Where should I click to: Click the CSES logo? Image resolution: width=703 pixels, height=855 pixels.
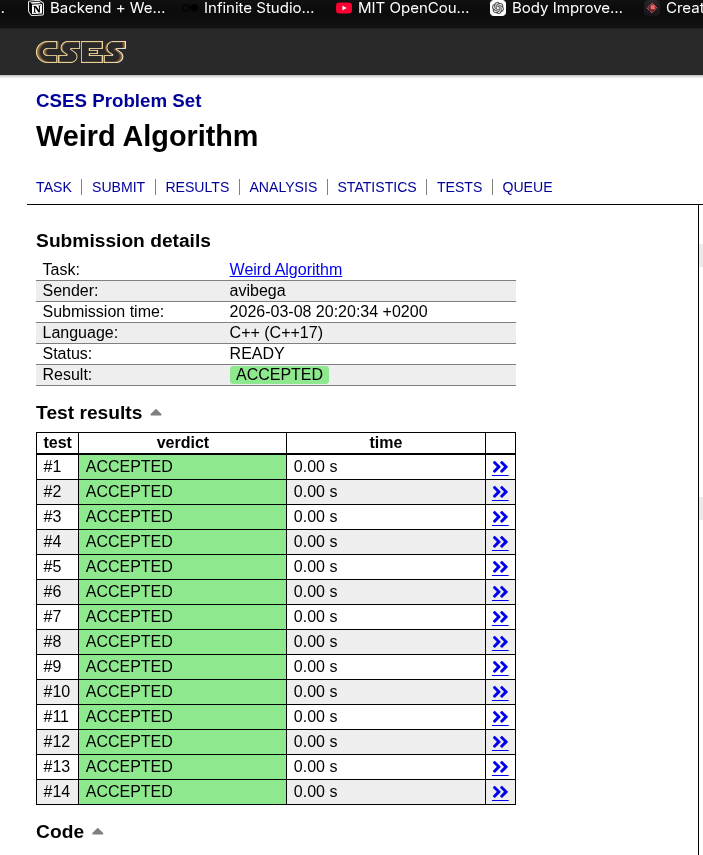coord(81,52)
